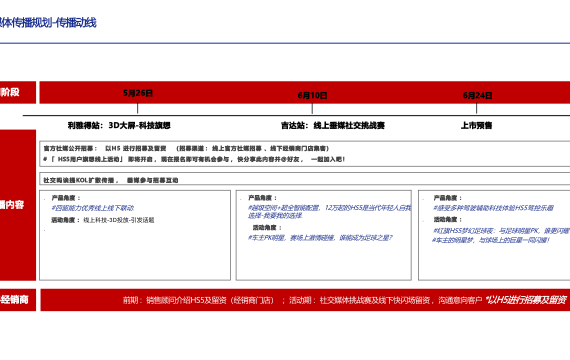The image size is (570, 360).
Task: Click the blue text starting #车主PK明星
Action: (320, 238)
